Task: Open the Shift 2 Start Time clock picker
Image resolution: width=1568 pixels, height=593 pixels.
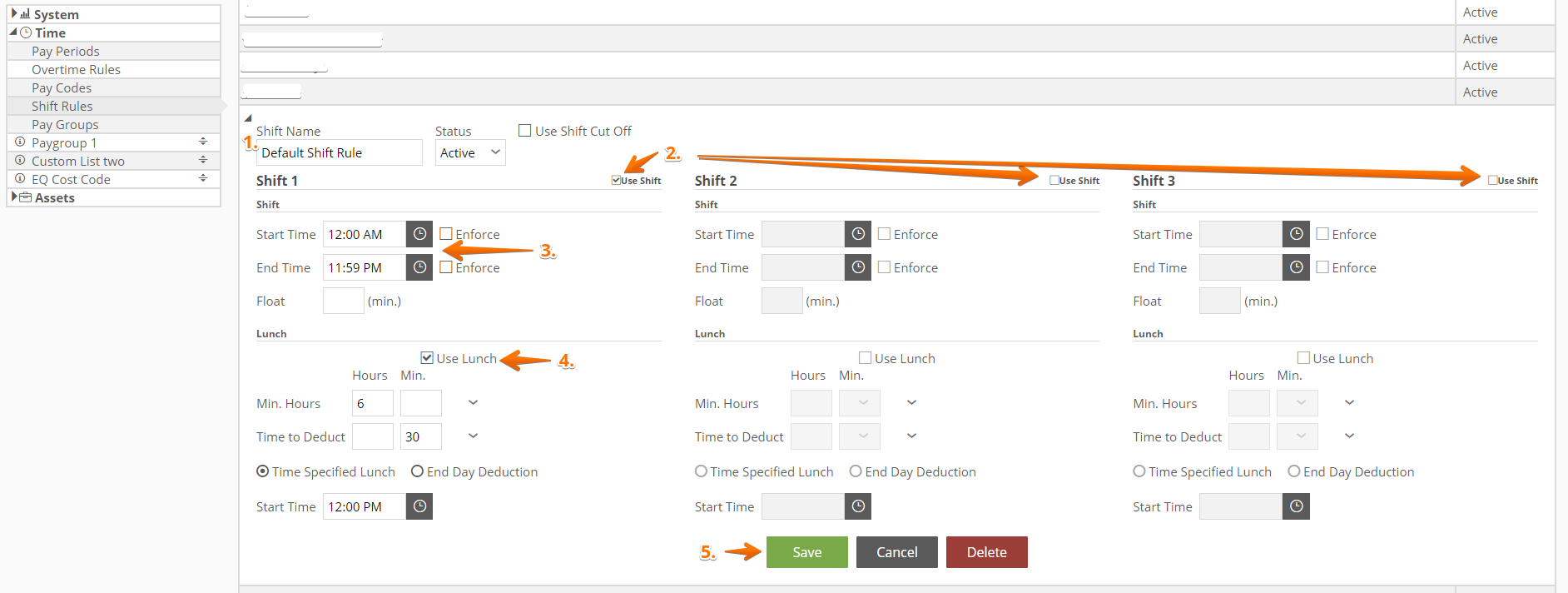Action: pyautogui.click(x=858, y=234)
